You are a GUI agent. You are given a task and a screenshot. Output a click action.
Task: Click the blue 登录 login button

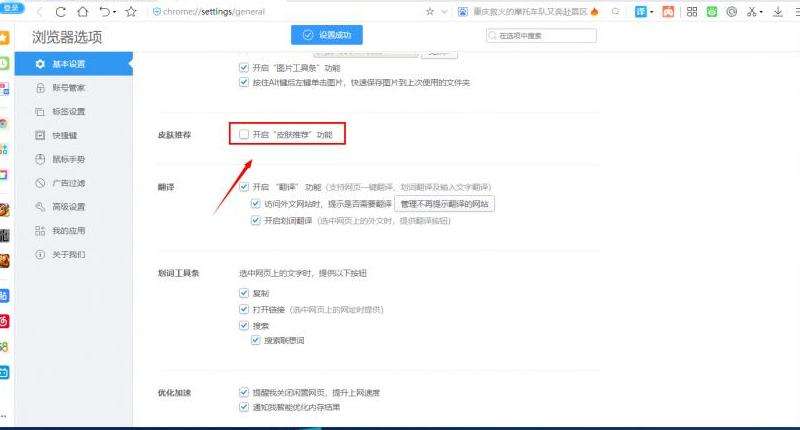point(13,7)
